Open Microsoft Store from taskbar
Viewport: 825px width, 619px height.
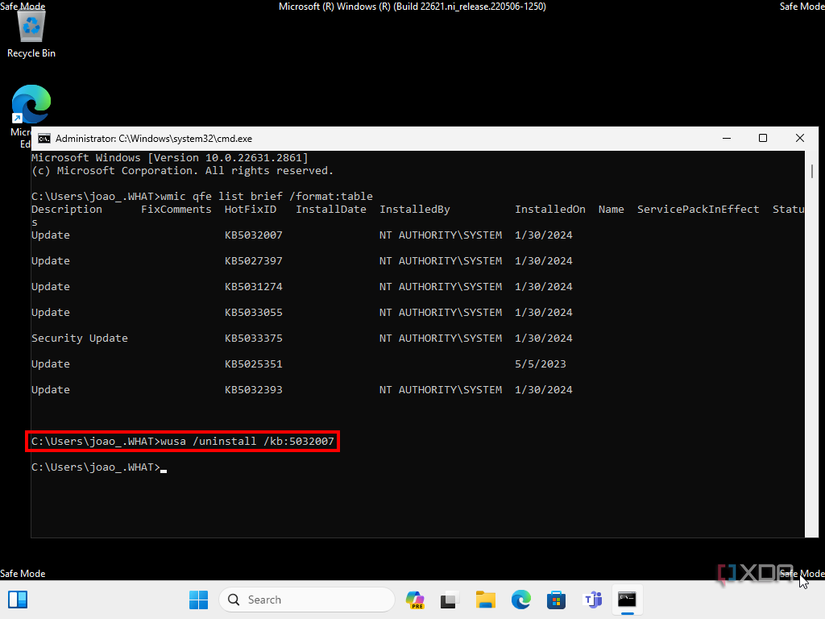pos(556,600)
